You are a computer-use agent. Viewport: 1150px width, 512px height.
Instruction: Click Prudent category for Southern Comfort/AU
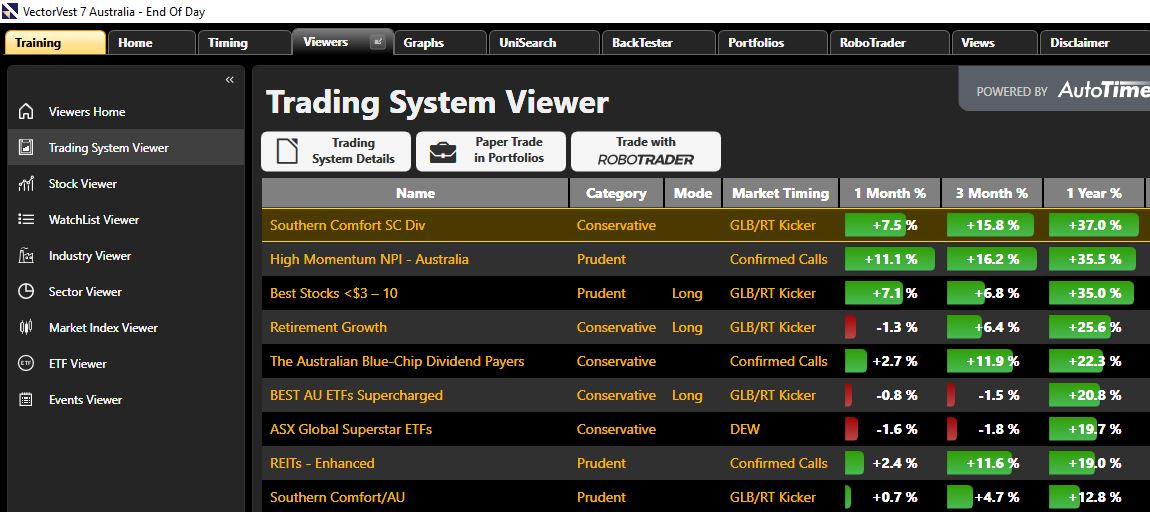pyautogui.click(x=601, y=497)
